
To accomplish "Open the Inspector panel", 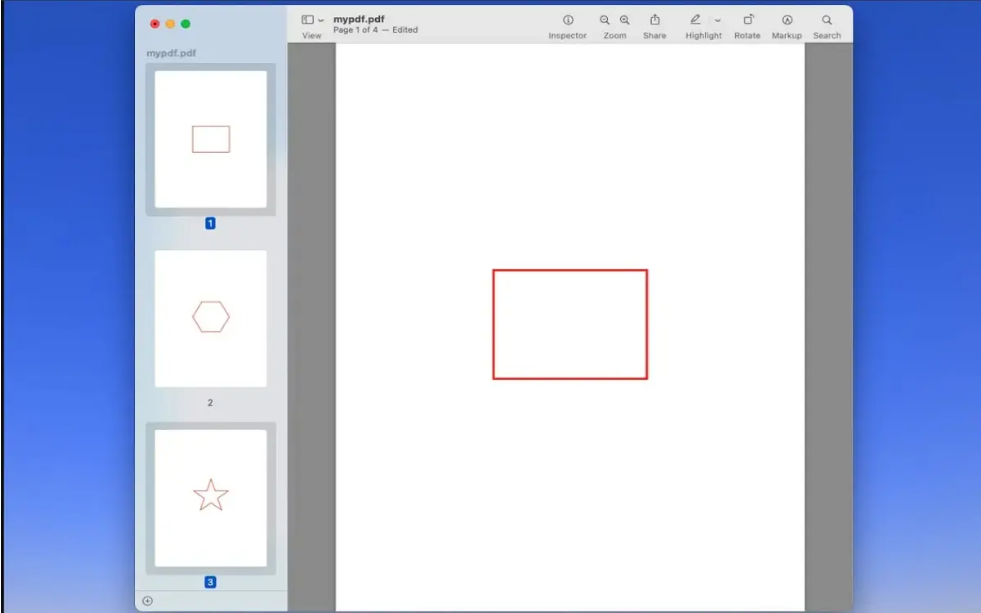I will [x=568, y=20].
